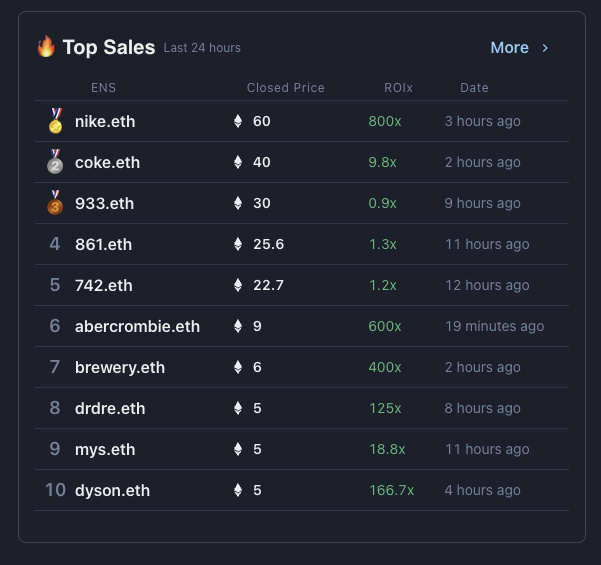
Task: Click the rank number 4
Action: pos(55,244)
